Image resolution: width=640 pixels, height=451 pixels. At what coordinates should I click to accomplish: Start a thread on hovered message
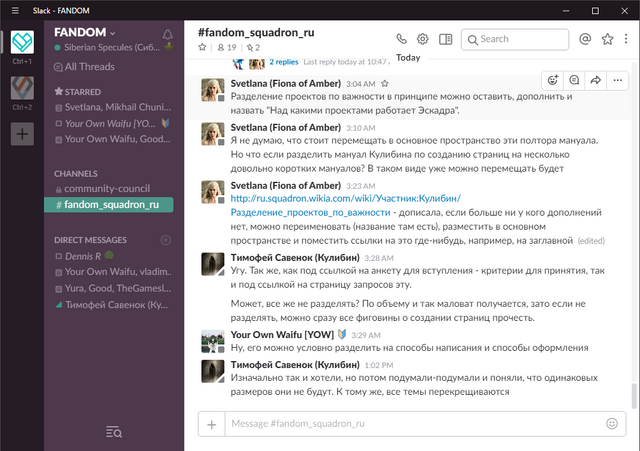(x=574, y=80)
